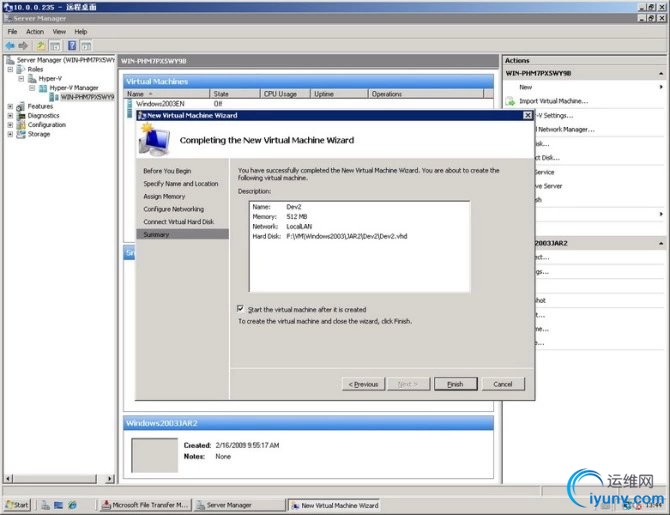Click the Features node icon
This screenshot has width=670, height=515.
[x=21, y=106]
